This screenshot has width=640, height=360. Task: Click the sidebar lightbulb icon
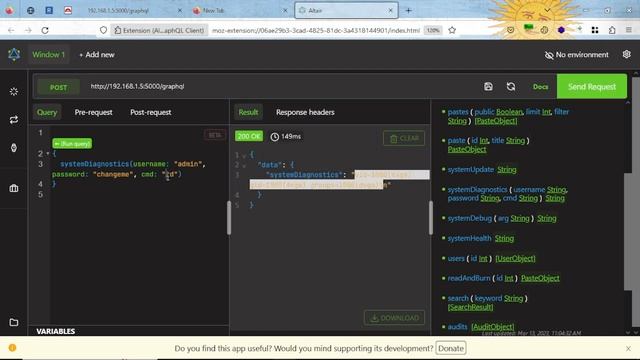14,148
